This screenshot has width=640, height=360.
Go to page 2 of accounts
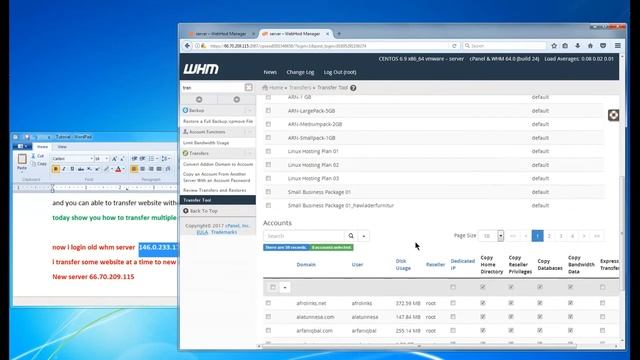click(x=549, y=236)
